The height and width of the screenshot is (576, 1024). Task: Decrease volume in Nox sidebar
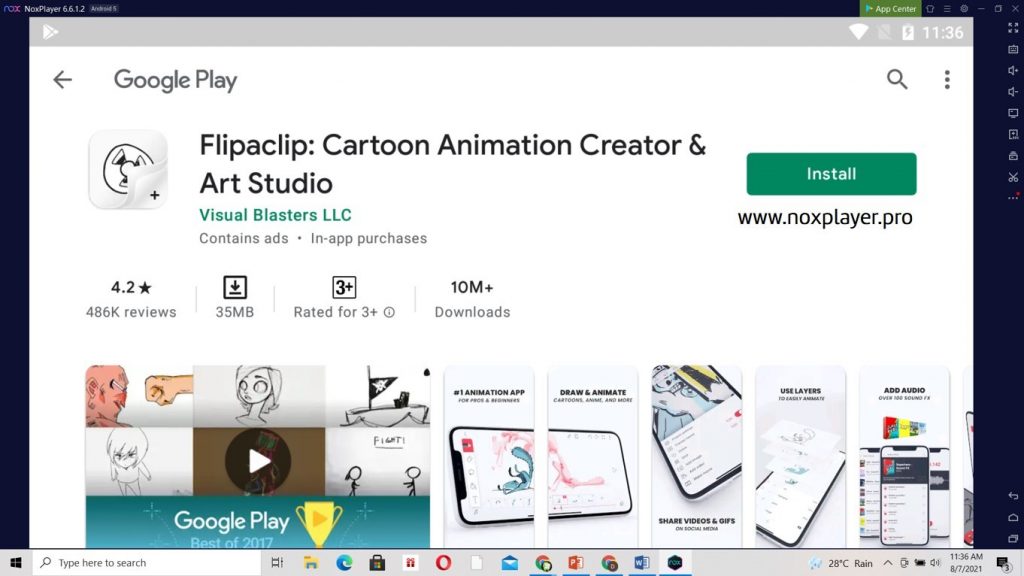tap(1013, 92)
